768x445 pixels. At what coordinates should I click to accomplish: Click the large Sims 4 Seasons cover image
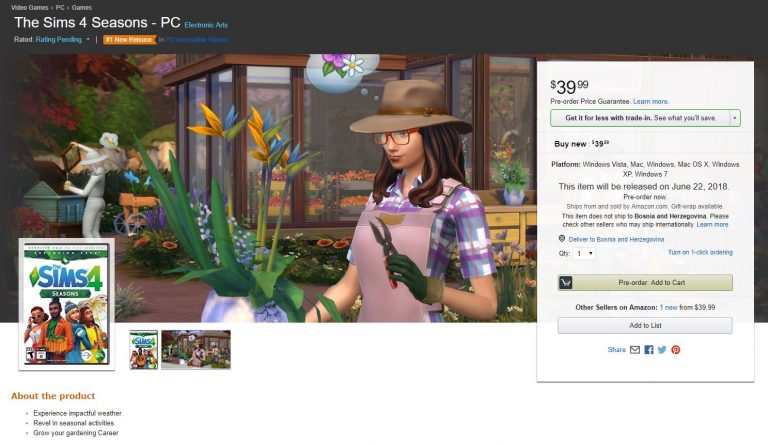(67, 304)
